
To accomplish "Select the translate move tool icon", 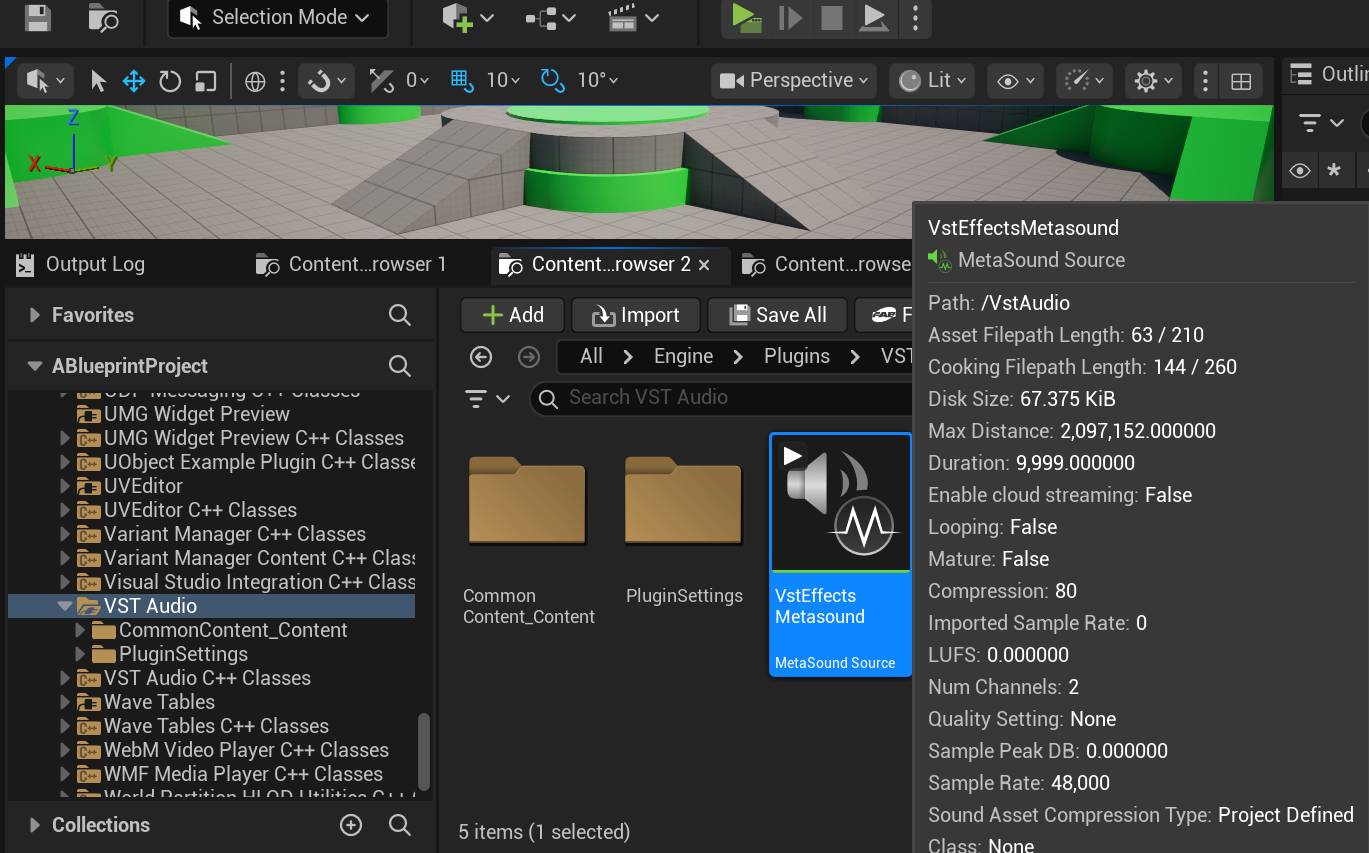I will 133,81.
